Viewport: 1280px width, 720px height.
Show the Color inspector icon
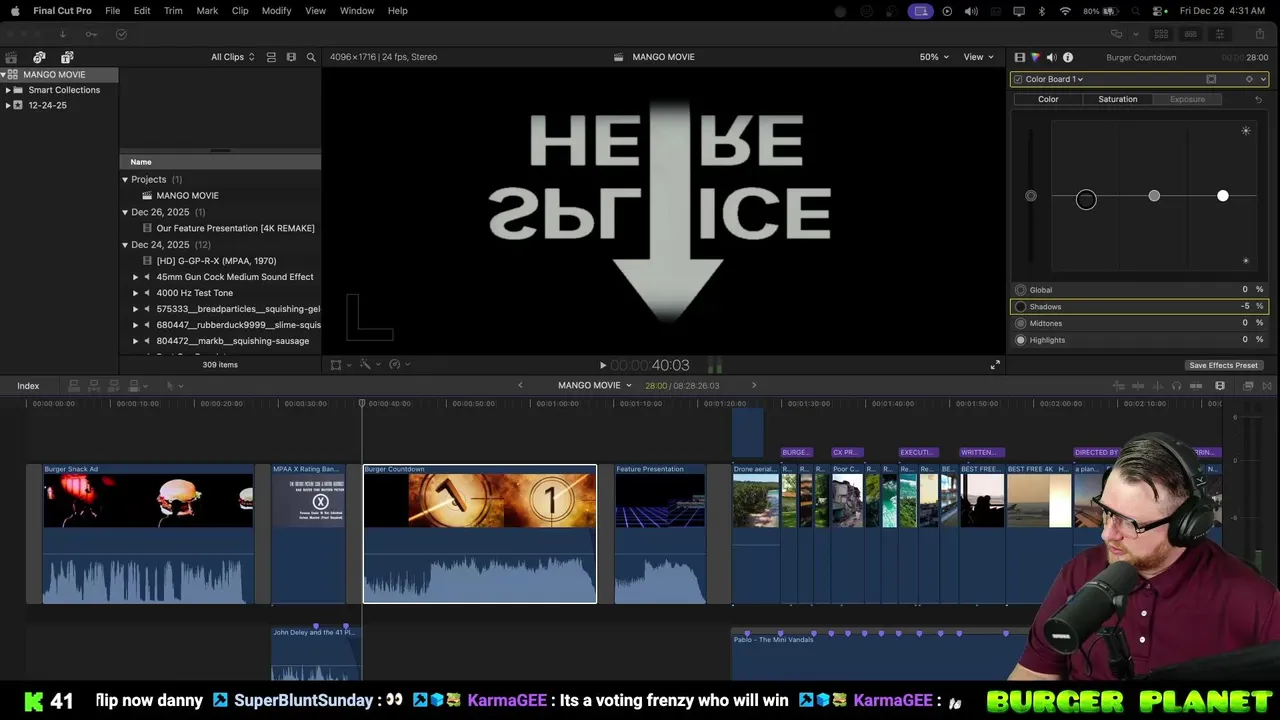(1035, 57)
